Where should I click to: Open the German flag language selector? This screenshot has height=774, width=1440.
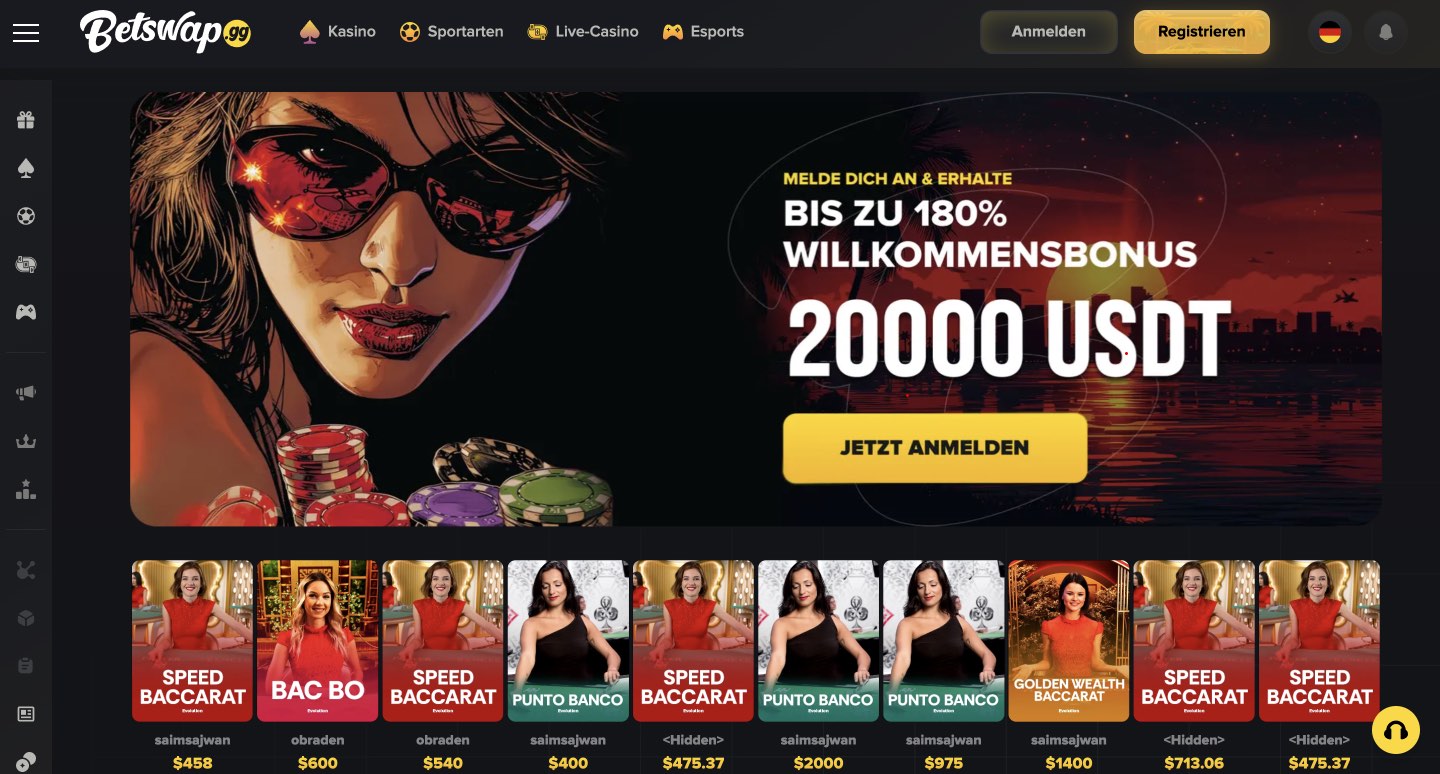(1330, 32)
